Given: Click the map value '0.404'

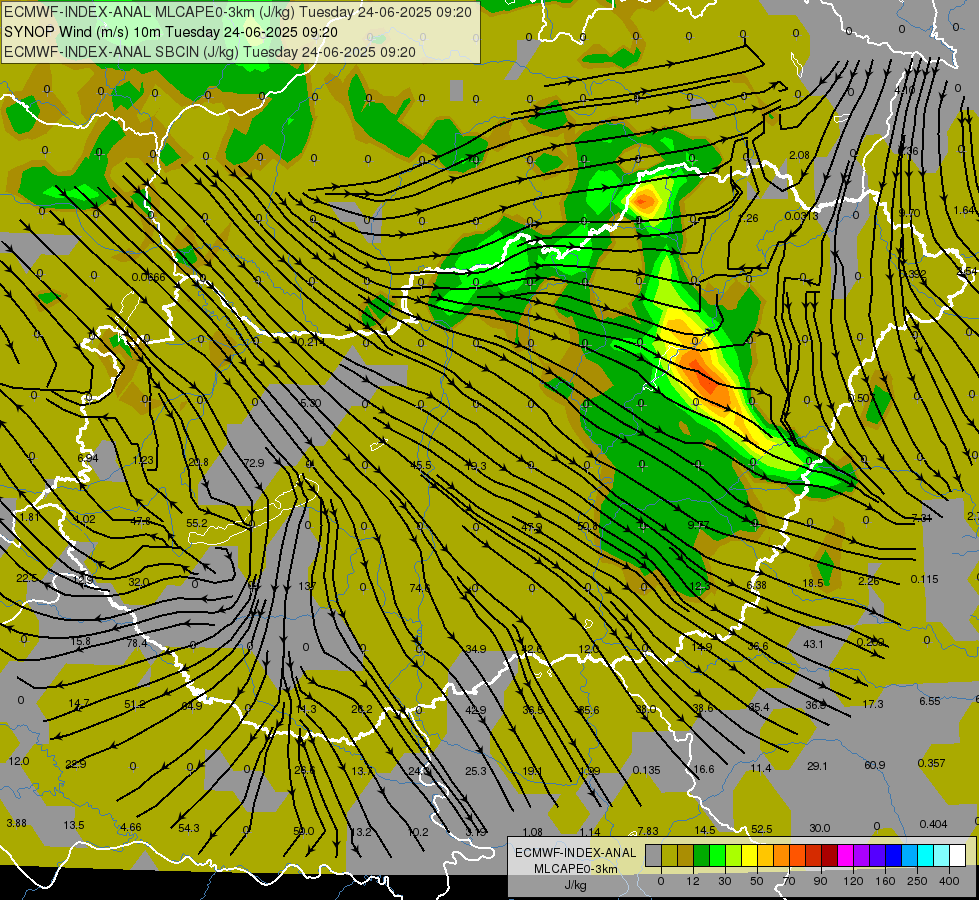Looking at the screenshot, I should [933, 824].
